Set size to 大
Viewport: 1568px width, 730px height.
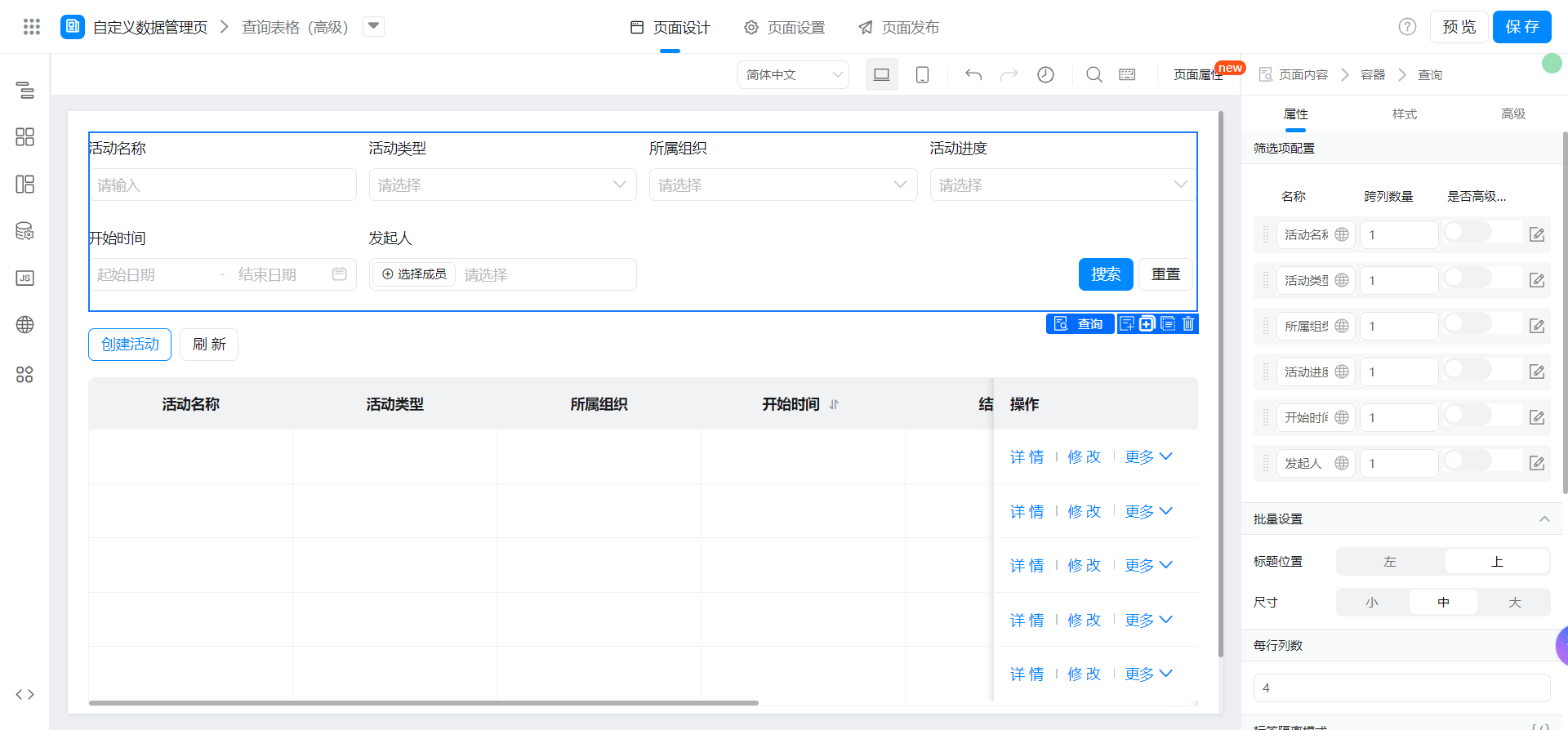pyautogui.click(x=1515, y=603)
